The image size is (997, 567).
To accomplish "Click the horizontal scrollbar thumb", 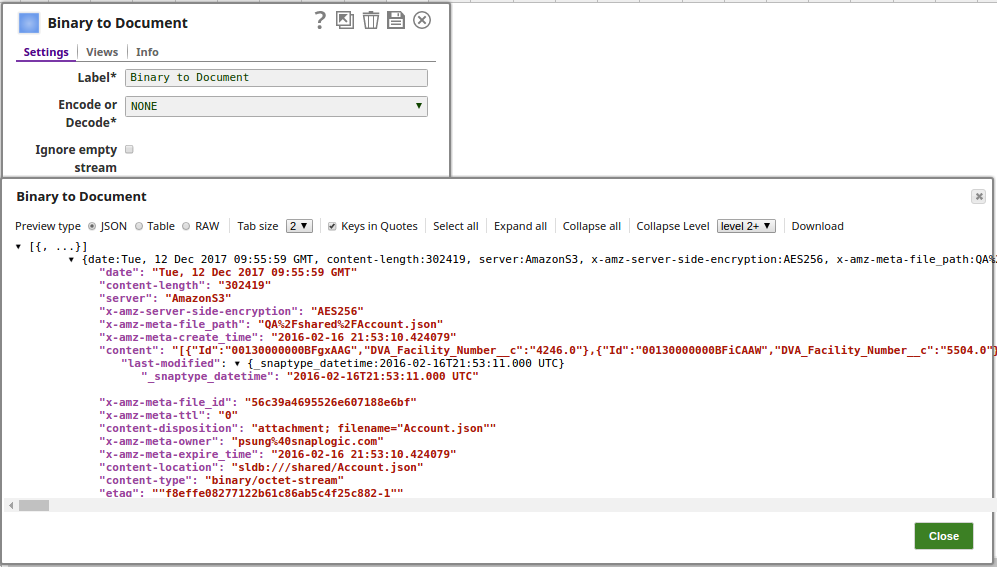I will pyautogui.click(x=33, y=505).
